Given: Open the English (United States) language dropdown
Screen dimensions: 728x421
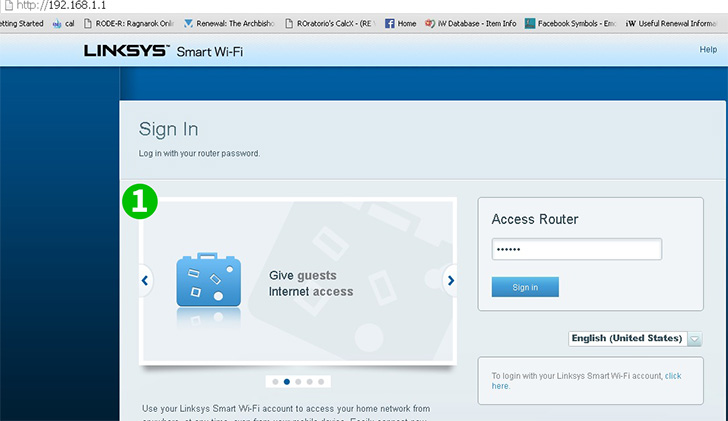Looking at the screenshot, I should tap(635, 338).
